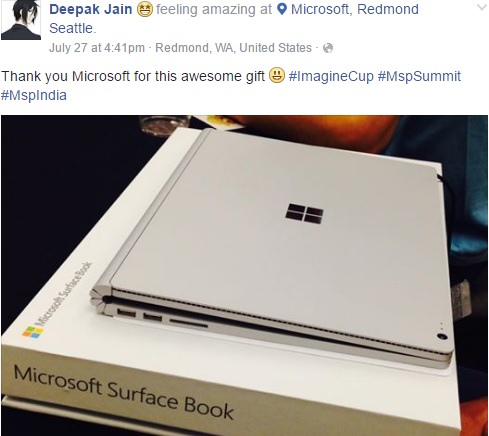Click the rear camera lens on the laptop
Viewport: 489px width, 436px height.
442,337
